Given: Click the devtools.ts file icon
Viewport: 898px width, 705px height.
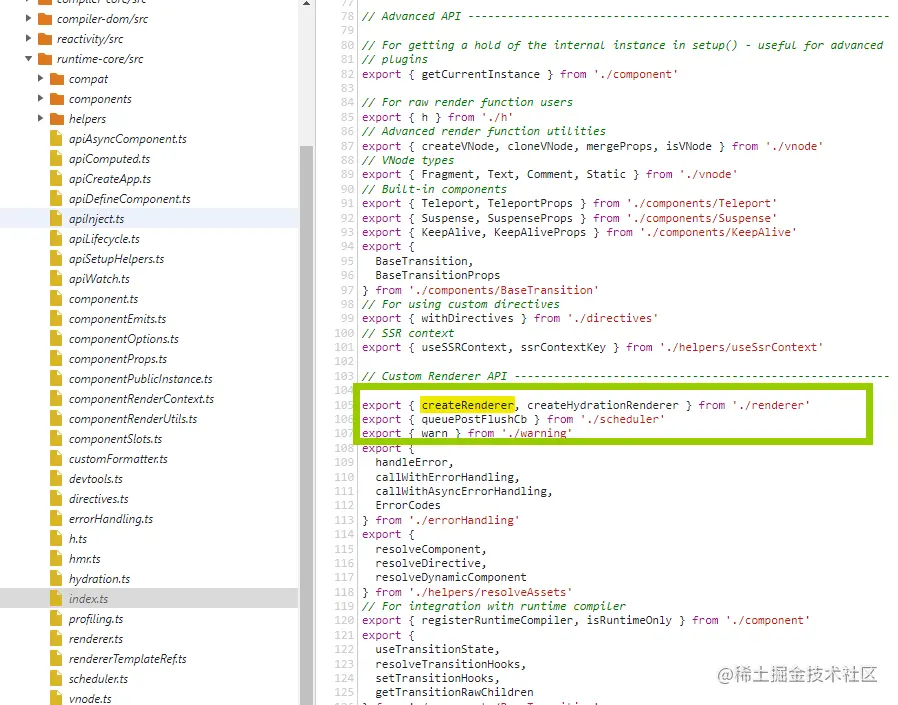Looking at the screenshot, I should pyautogui.click(x=56, y=479).
